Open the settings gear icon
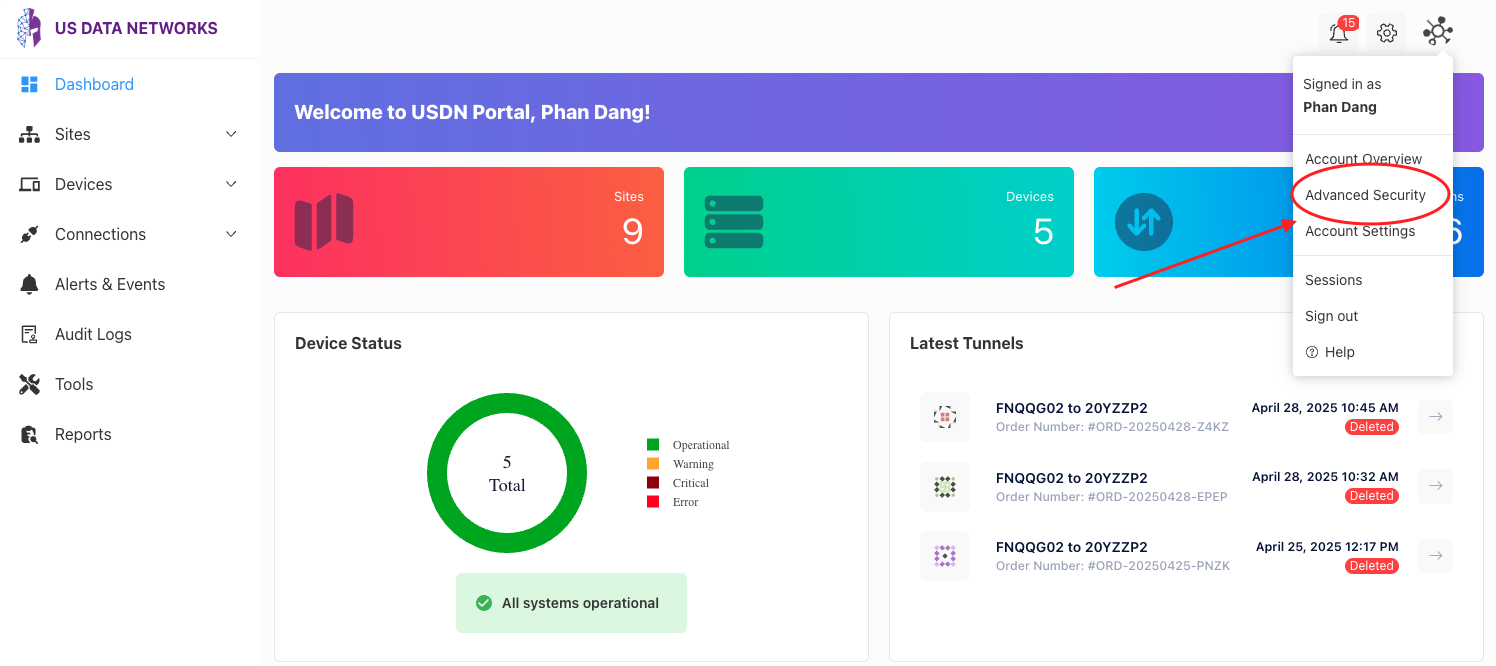 tap(1386, 33)
